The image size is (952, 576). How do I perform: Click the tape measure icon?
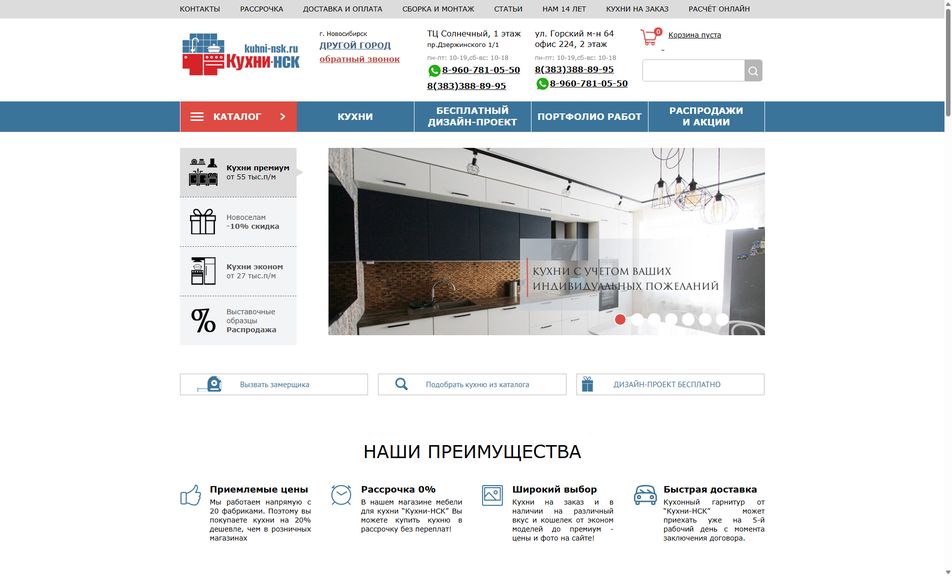point(210,384)
